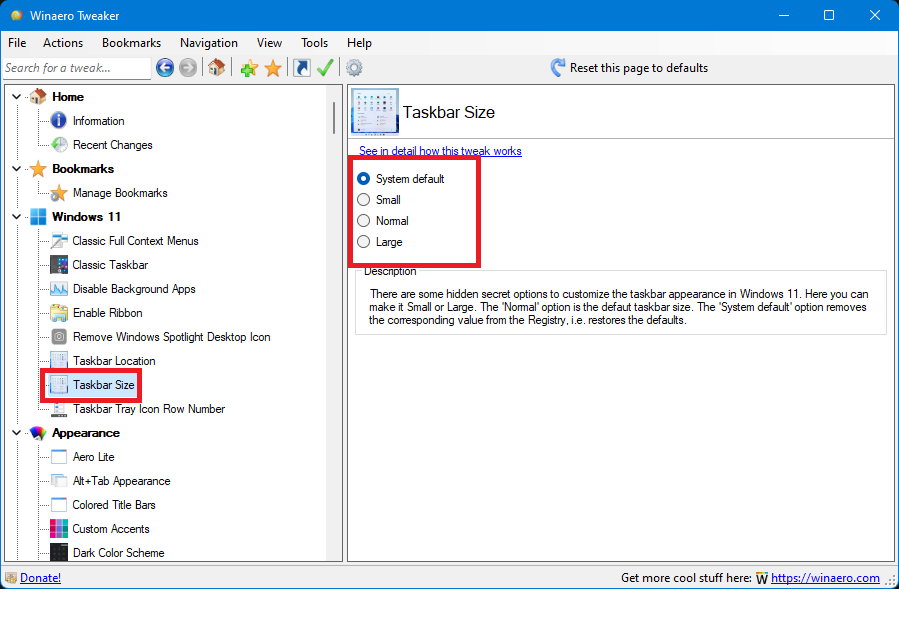Click the Remove Windows Spotlight Desktop Icon icon

[x=59, y=337]
